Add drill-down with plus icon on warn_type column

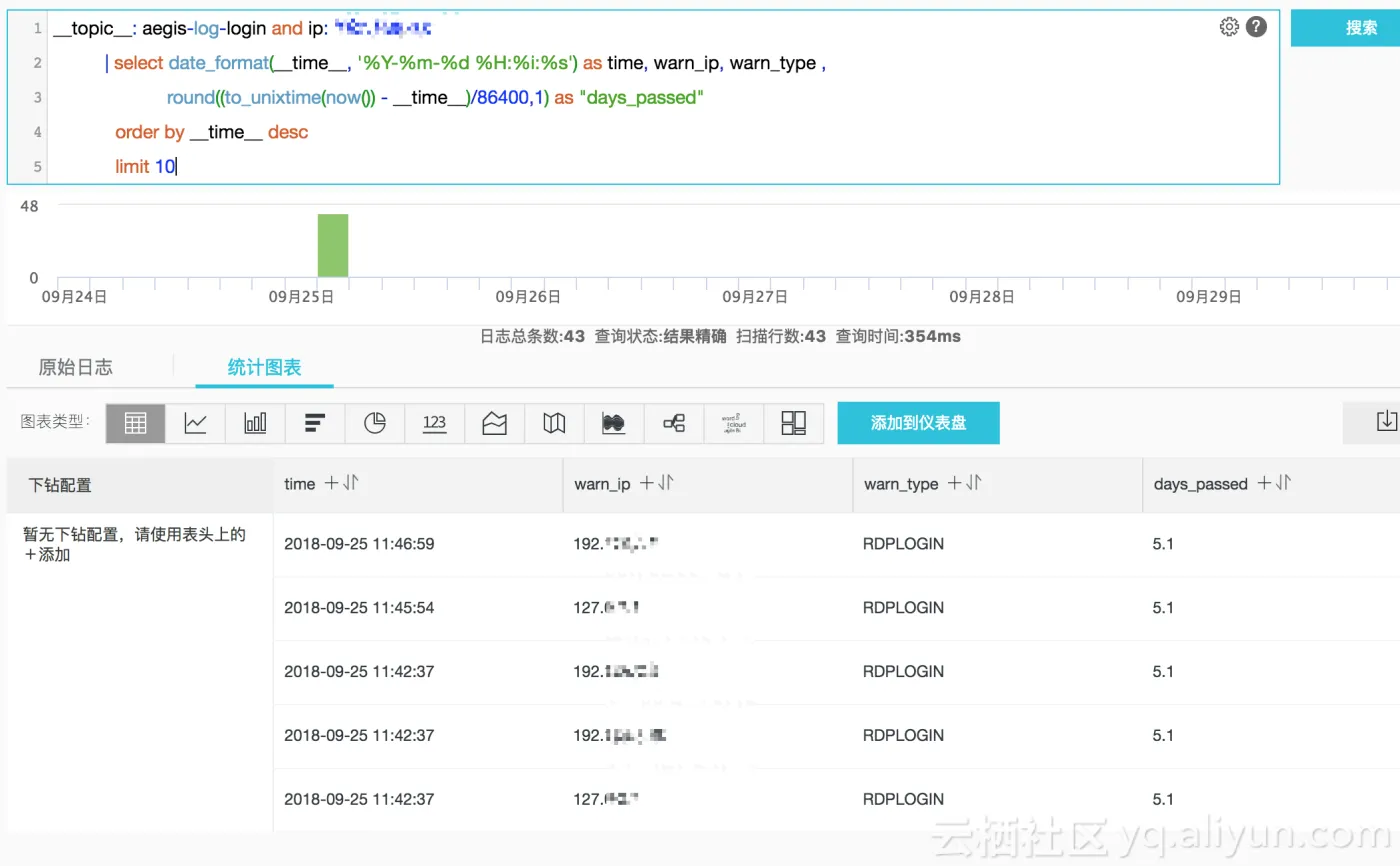coord(955,484)
